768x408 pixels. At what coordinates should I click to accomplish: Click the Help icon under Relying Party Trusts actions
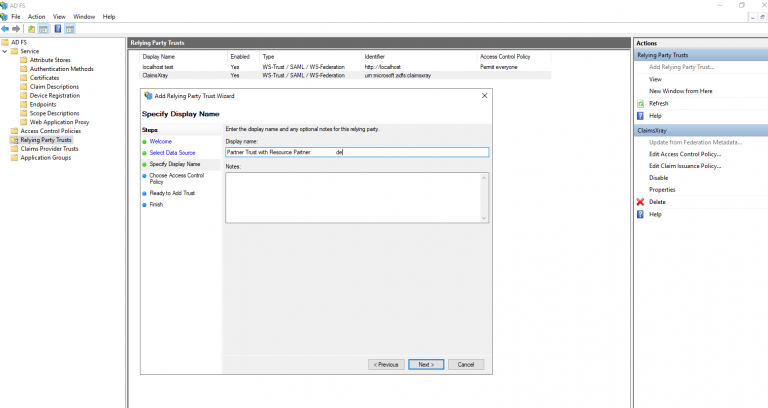click(x=640, y=116)
